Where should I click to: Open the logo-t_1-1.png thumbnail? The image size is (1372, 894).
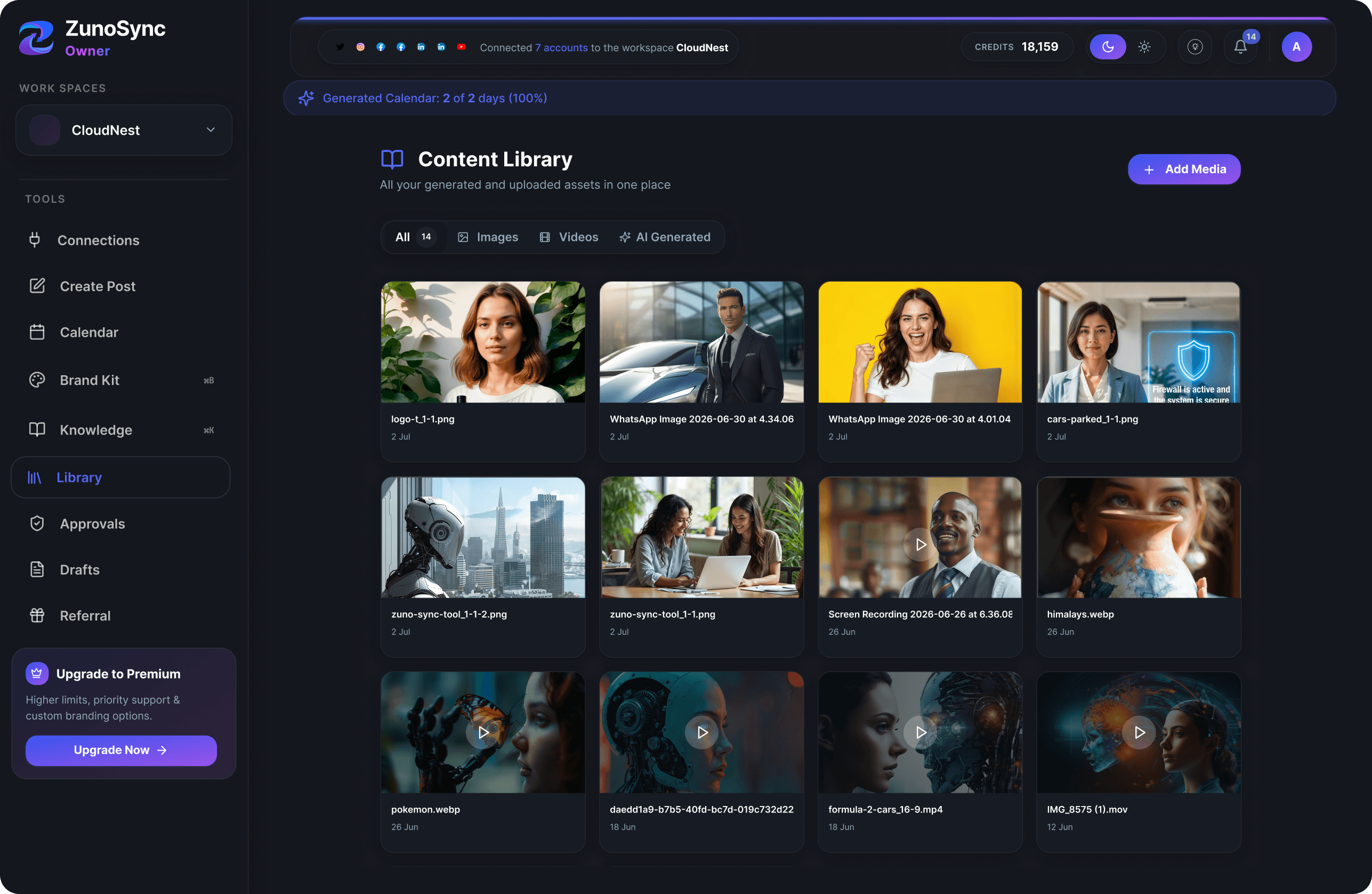(483, 342)
